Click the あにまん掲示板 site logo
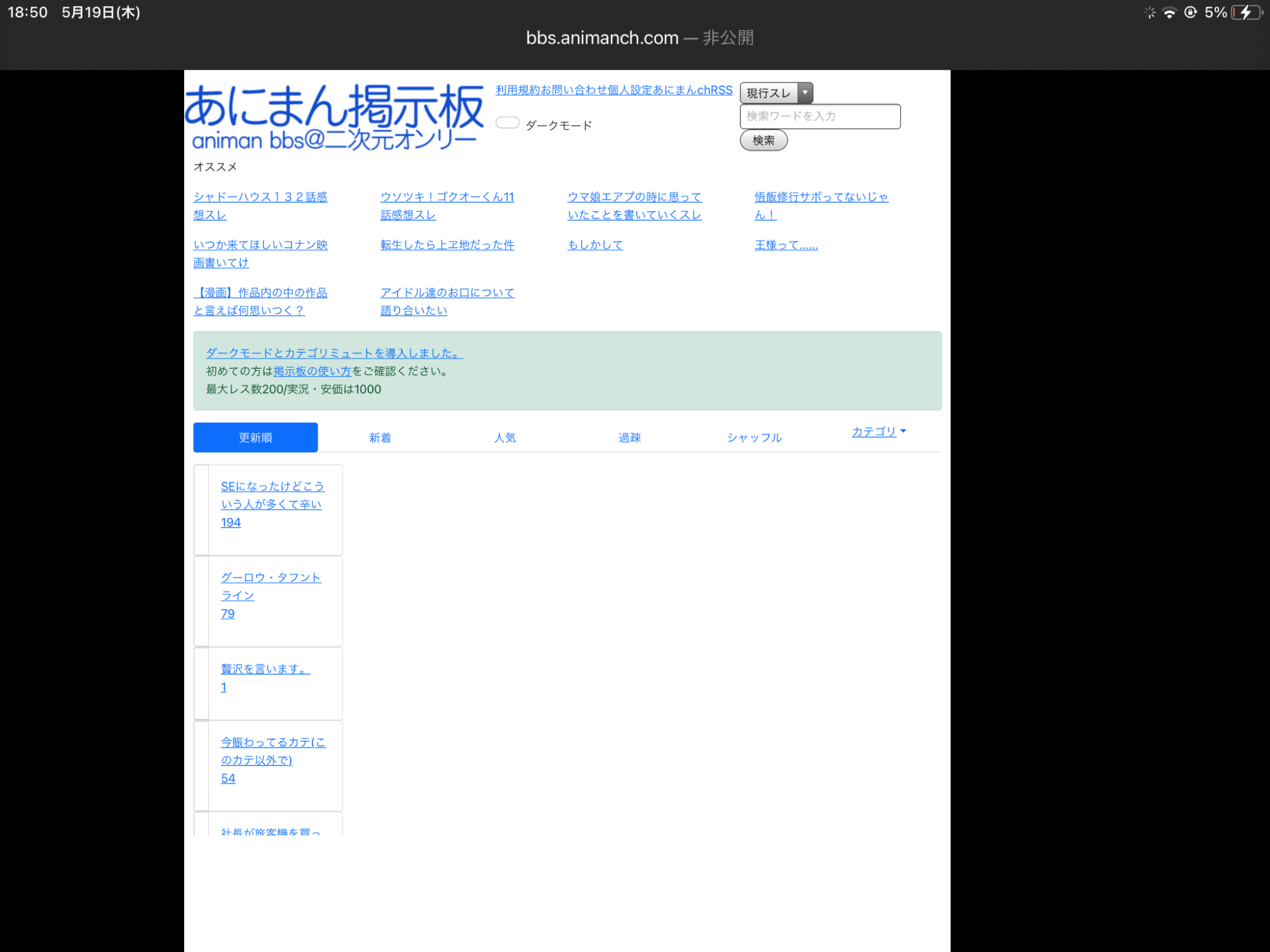 click(334, 117)
